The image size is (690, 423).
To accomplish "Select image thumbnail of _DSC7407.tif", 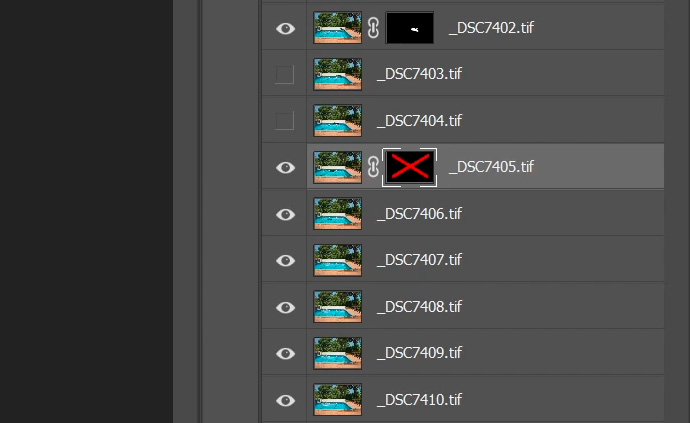I will [338, 261].
